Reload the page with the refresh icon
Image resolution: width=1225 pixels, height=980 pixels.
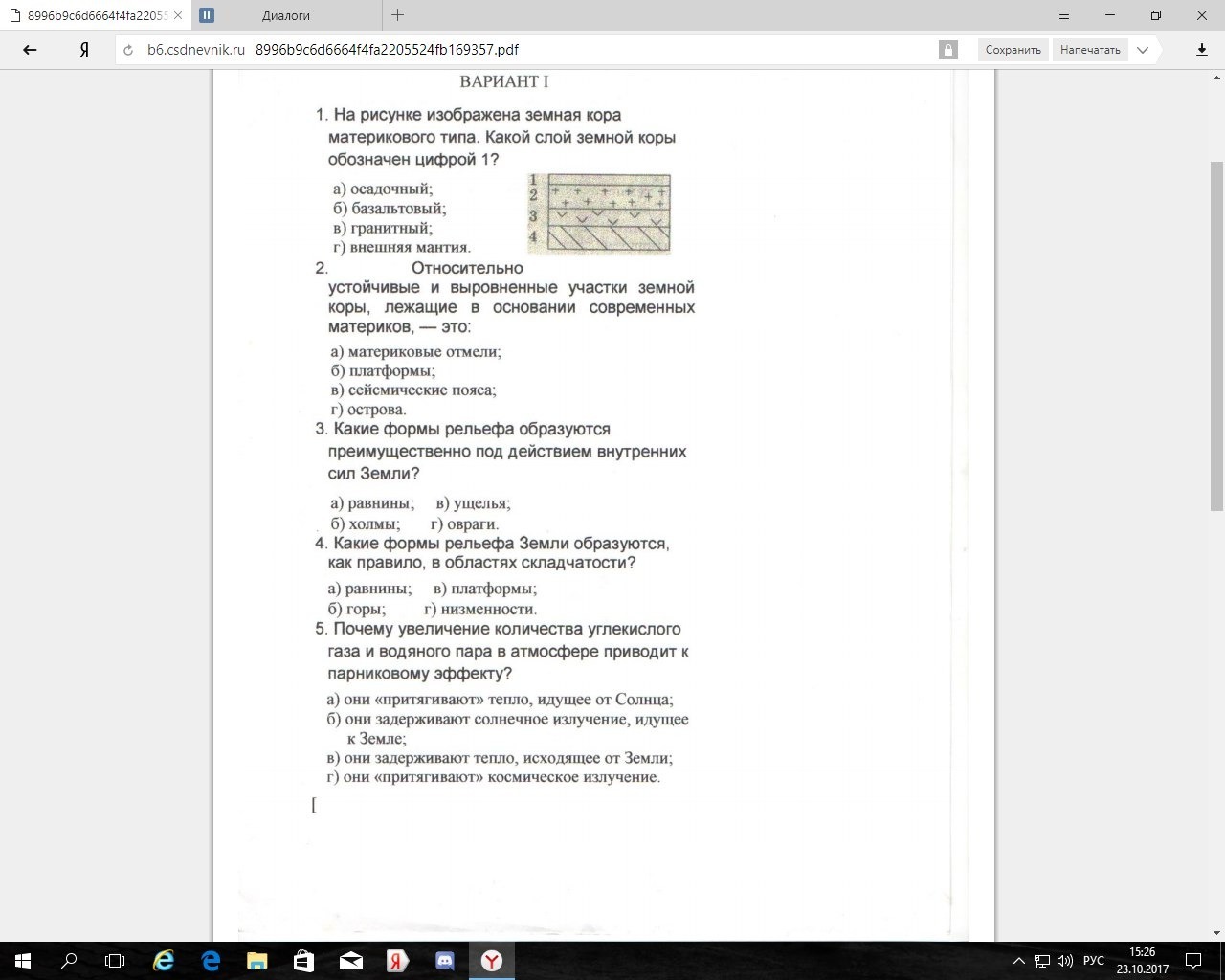pos(129,50)
